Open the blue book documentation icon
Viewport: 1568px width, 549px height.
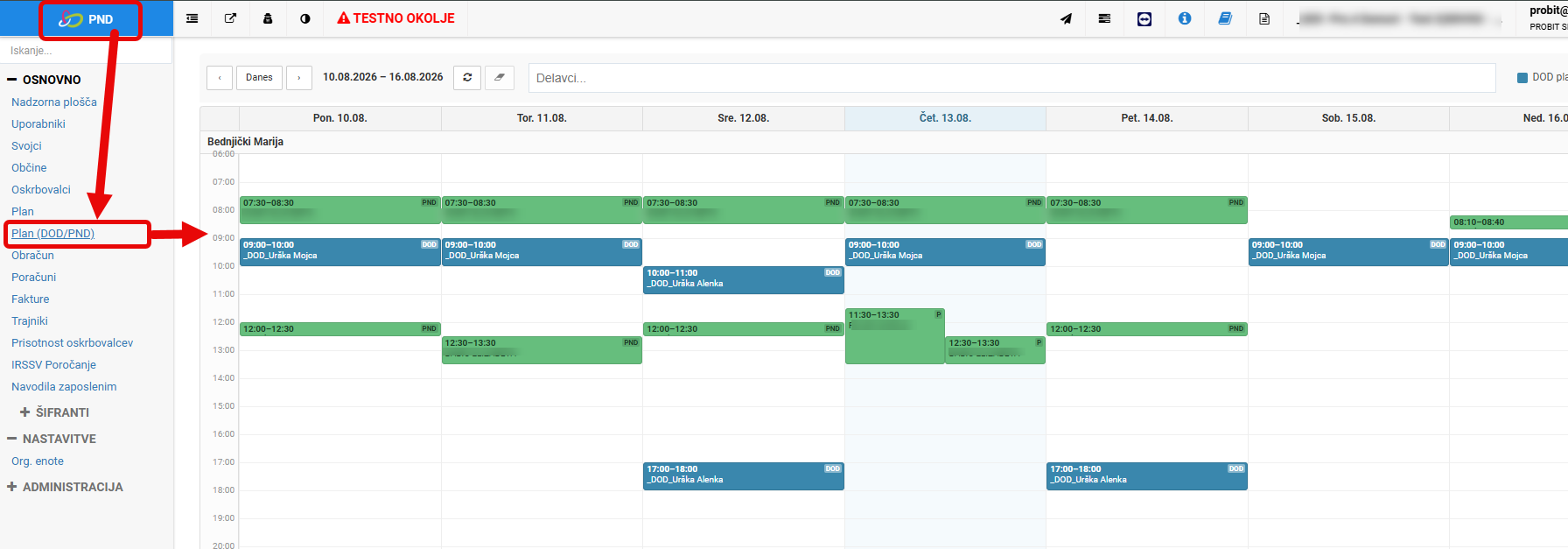1225,18
